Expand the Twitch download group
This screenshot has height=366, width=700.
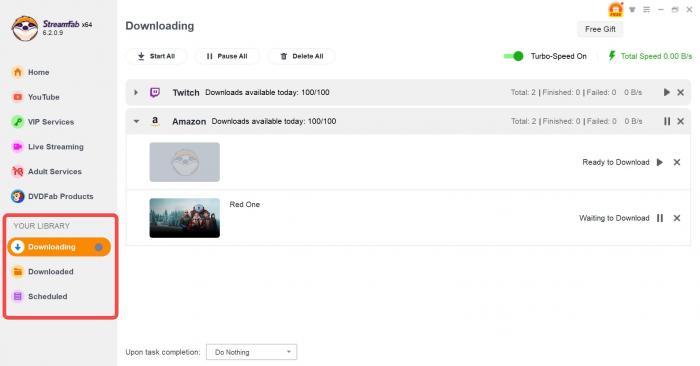[136, 92]
